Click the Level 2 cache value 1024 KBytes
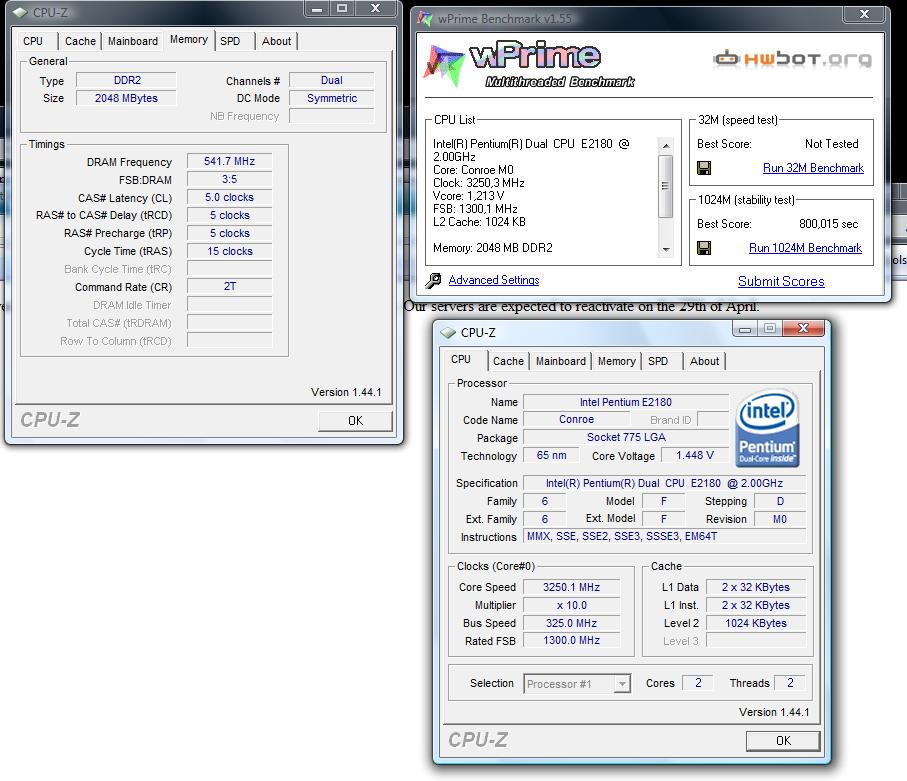The width and height of the screenshot is (907, 781). [756, 623]
